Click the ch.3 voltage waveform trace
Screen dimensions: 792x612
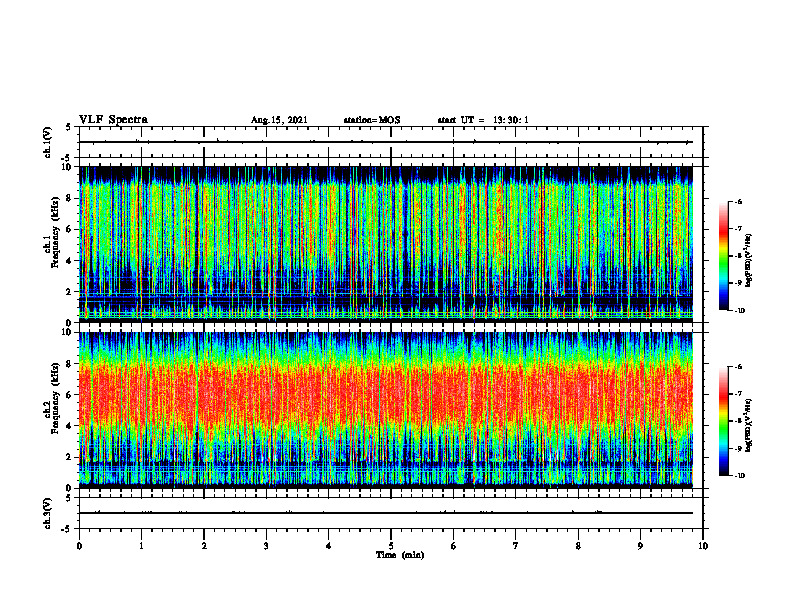tap(386, 513)
